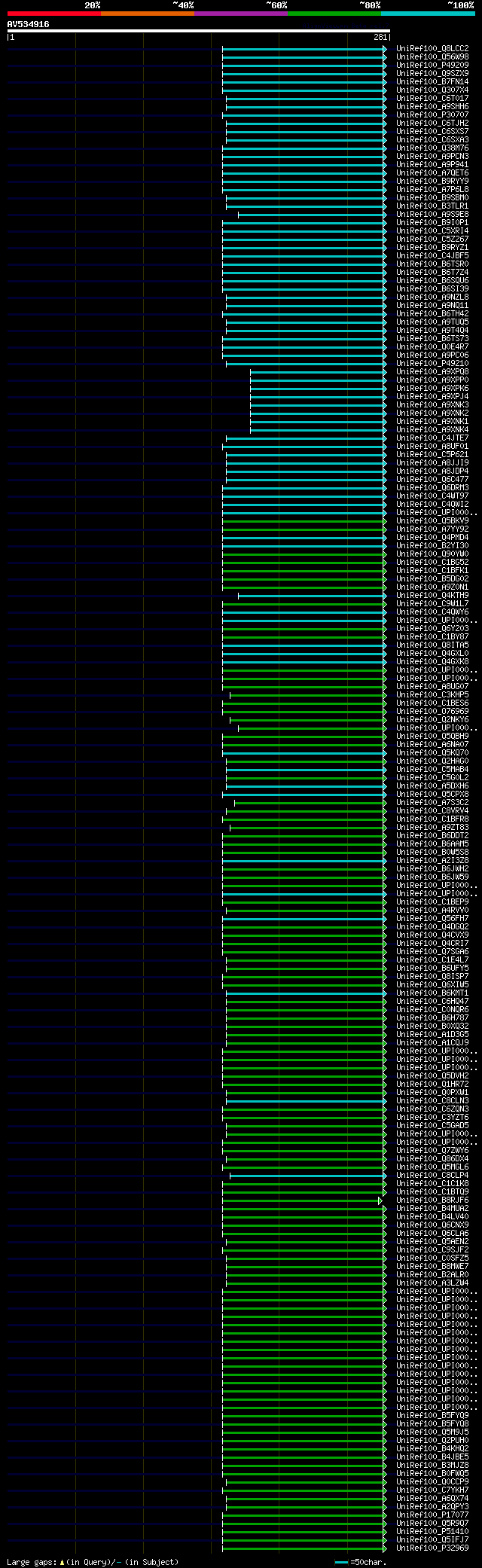Open hit UniRef100_B7FN14
The image size is (482, 1568).
[432, 81]
